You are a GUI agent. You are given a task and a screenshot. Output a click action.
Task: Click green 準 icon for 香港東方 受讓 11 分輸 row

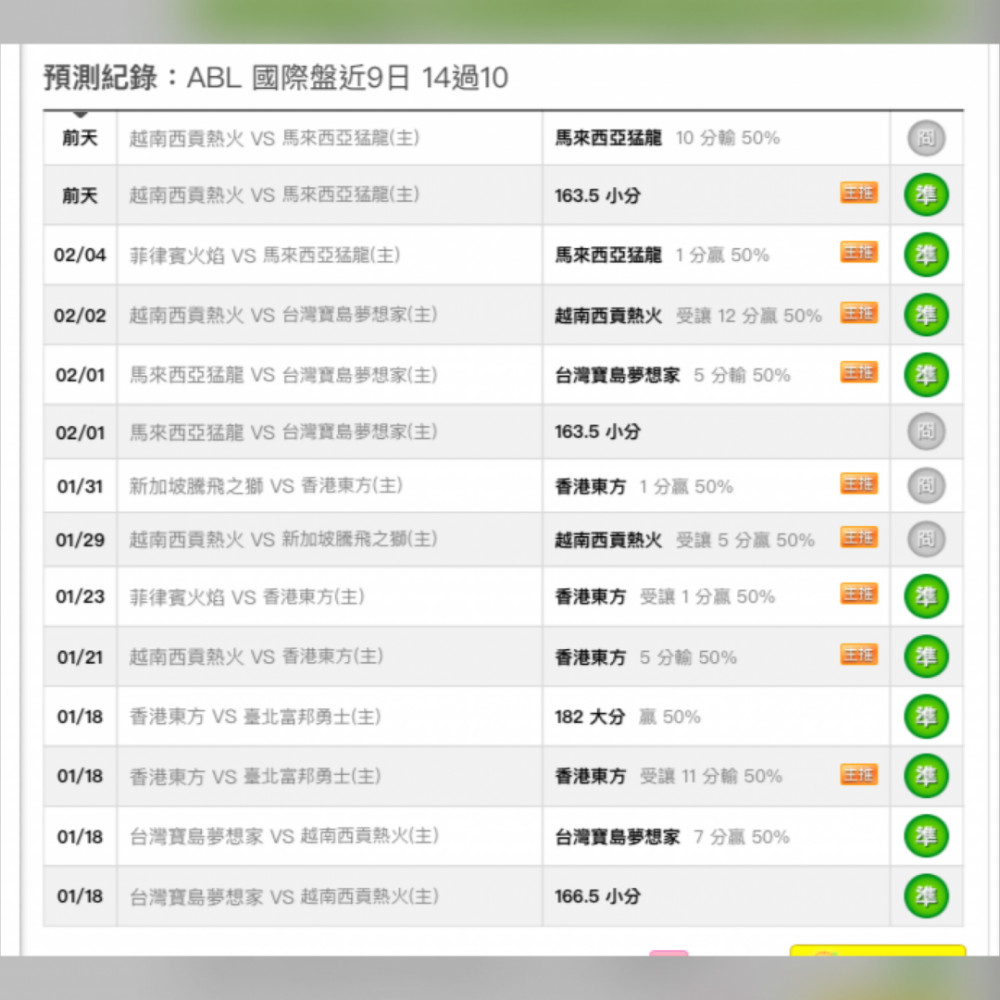(x=926, y=776)
